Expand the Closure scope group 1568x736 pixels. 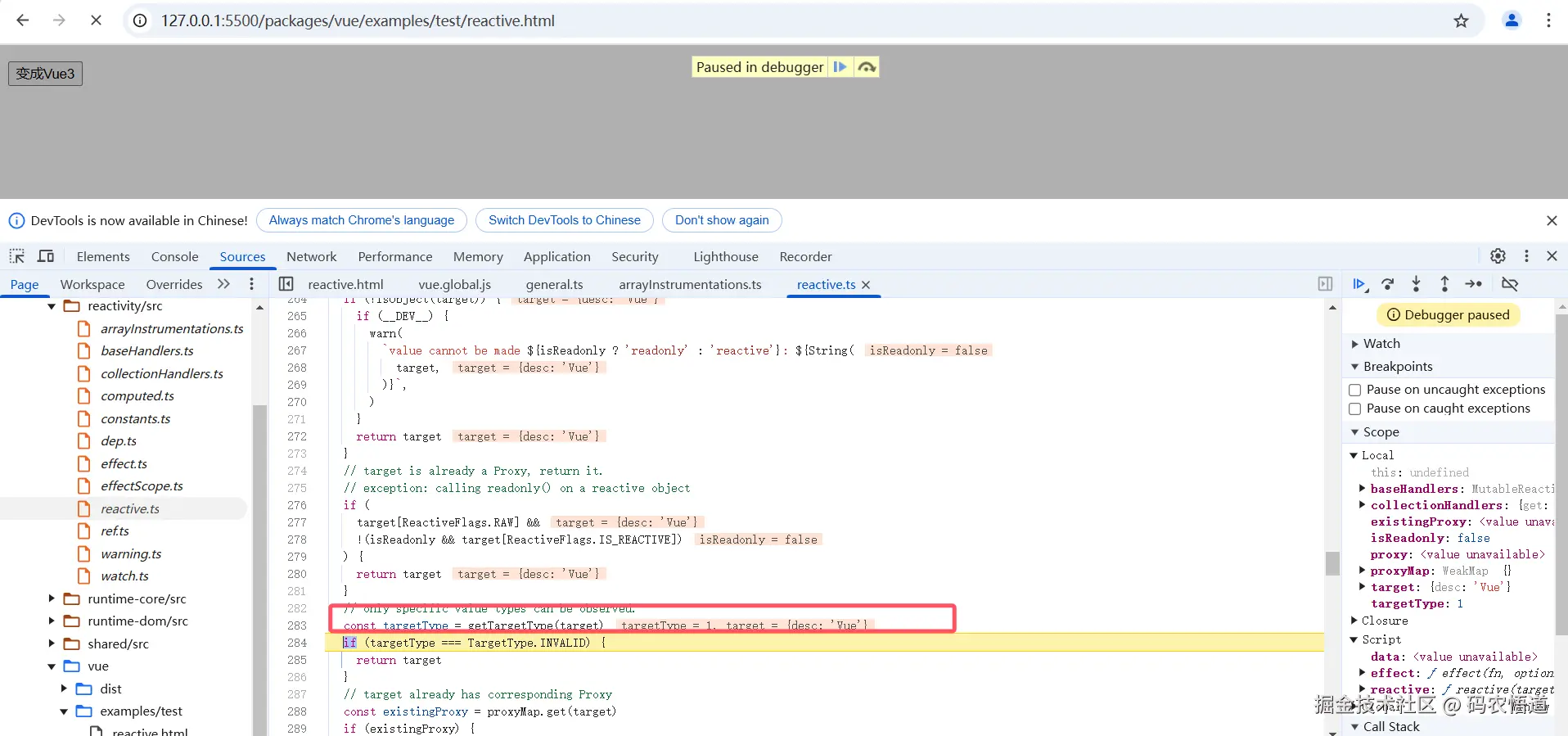coord(1354,621)
